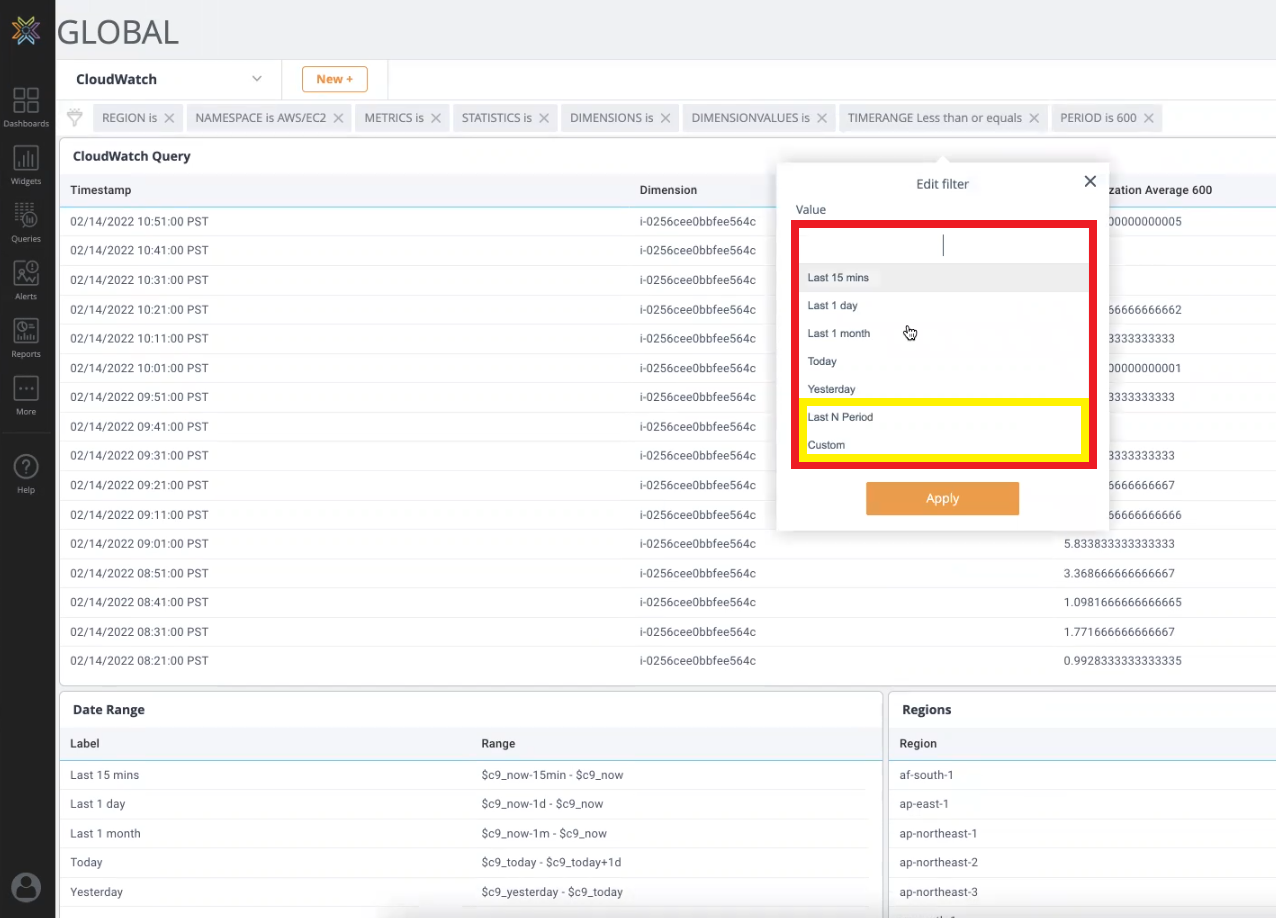Select the ap-northeast-3 region
The height and width of the screenshot is (918, 1276).
pos(938,892)
